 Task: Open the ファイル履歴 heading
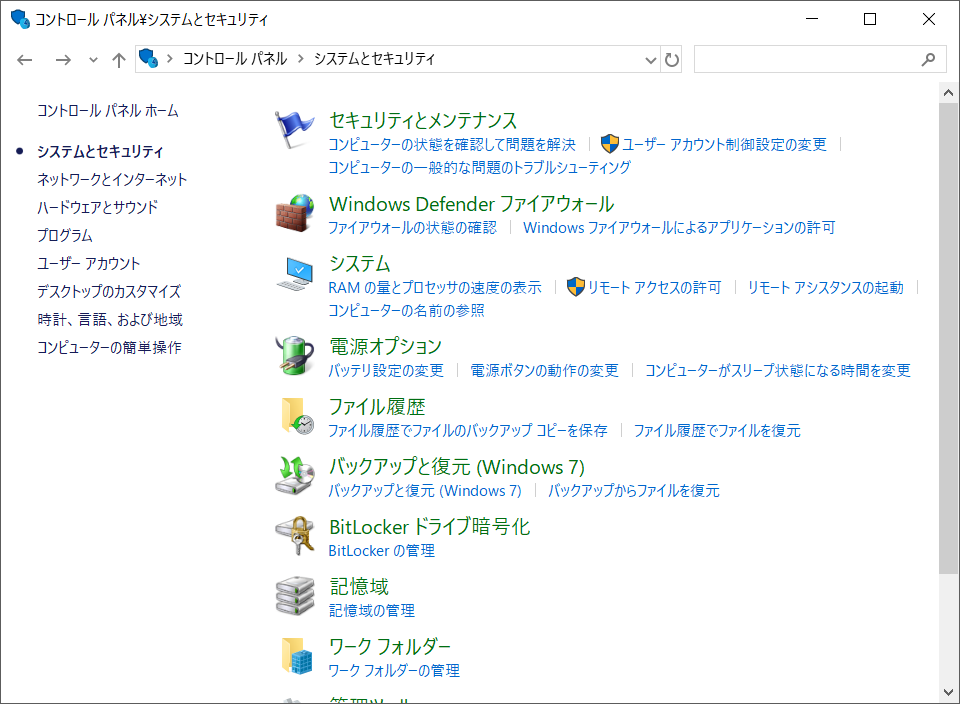click(377, 406)
